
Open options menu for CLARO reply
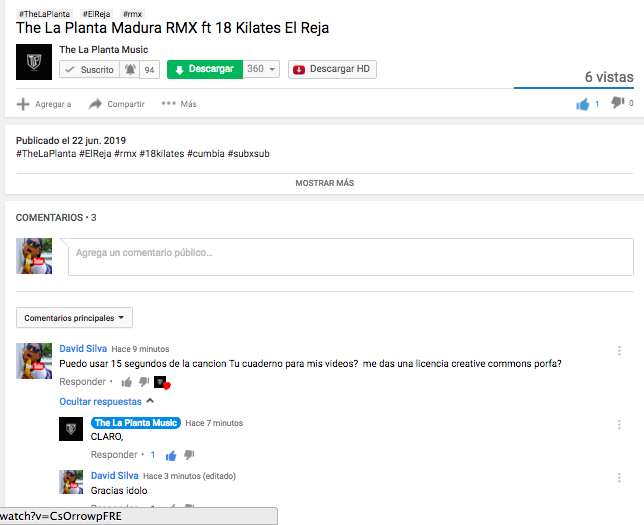pos(619,424)
